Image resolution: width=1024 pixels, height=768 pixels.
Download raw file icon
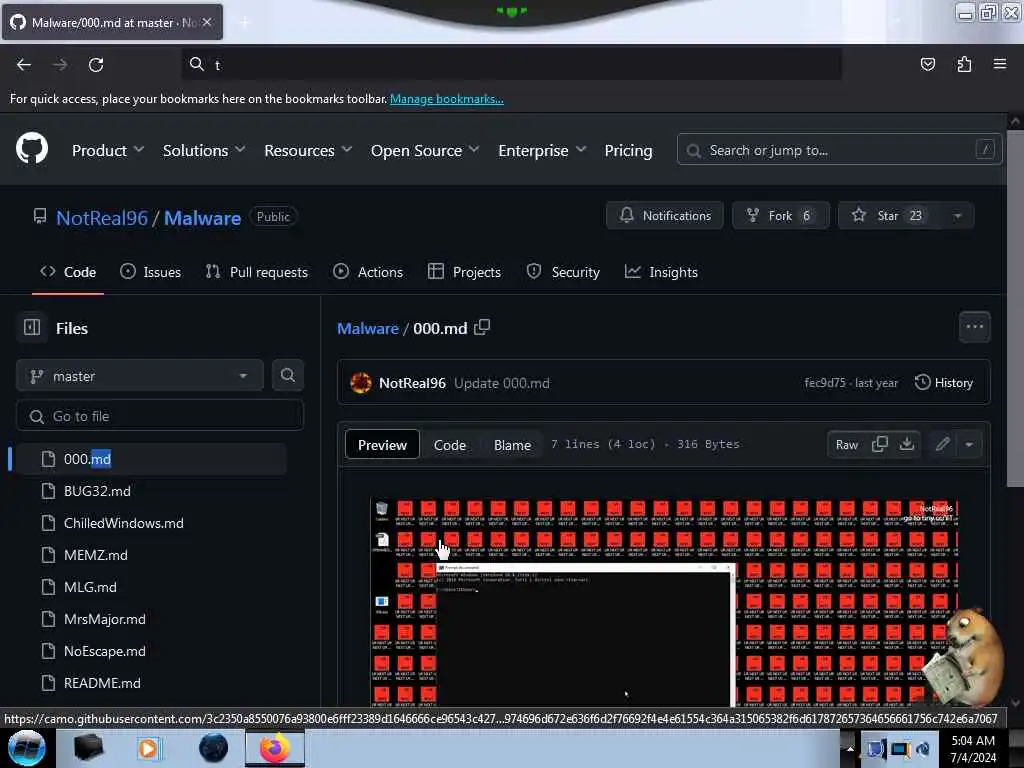[906, 444]
